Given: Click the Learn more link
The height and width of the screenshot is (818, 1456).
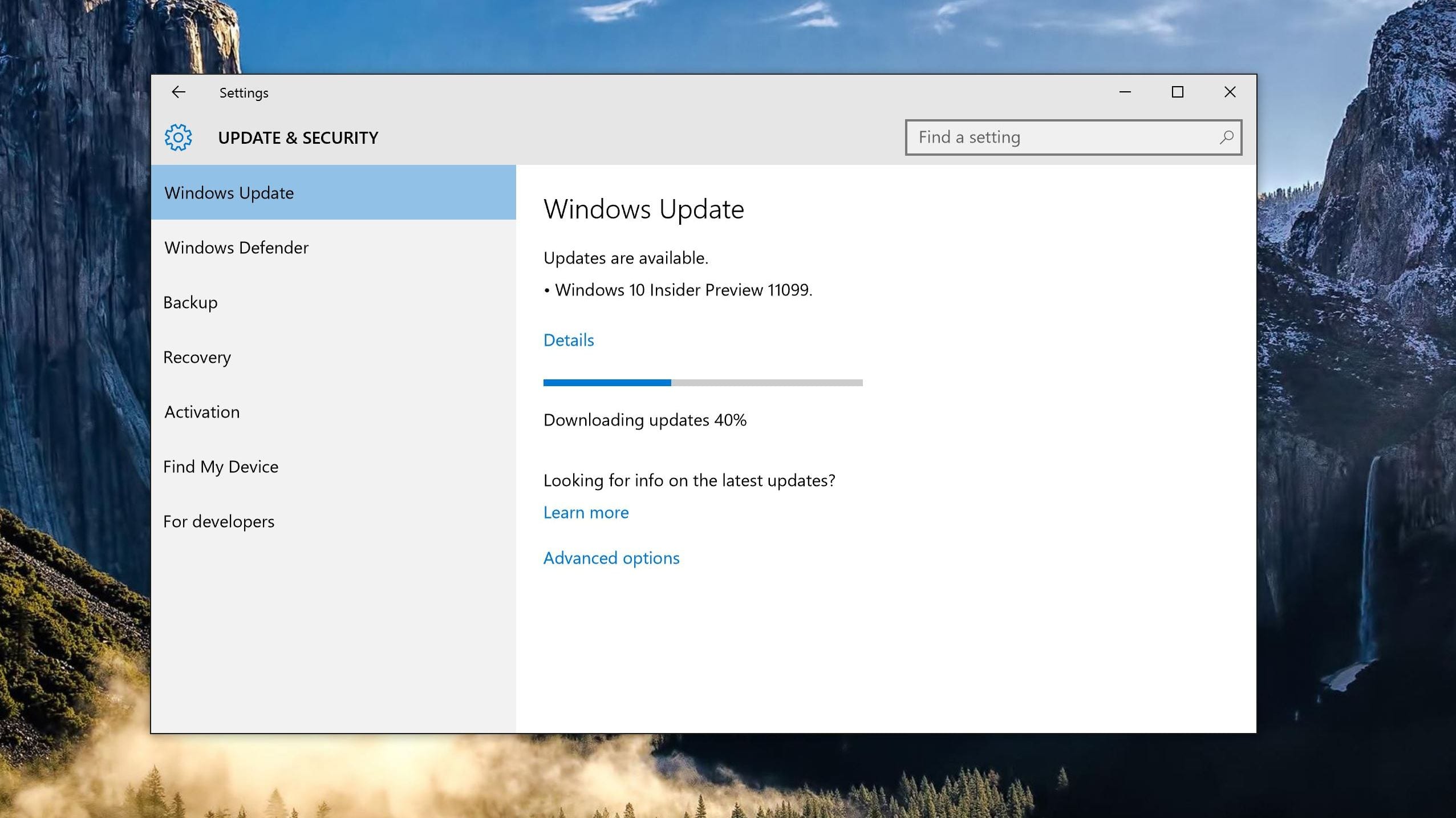Looking at the screenshot, I should click(586, 512).
